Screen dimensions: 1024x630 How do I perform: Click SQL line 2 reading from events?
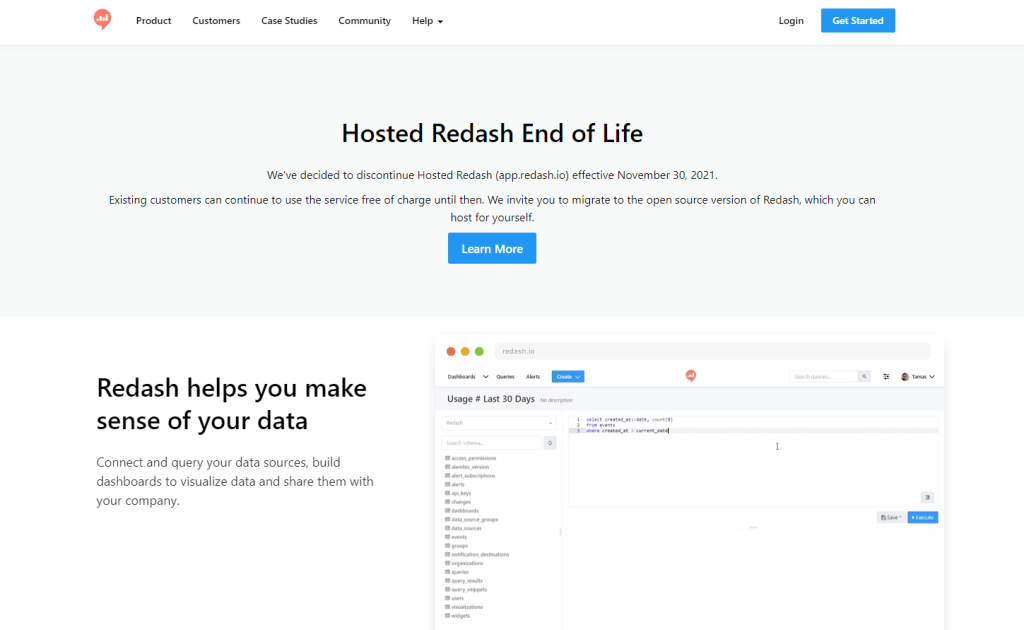pyautogui.click(x=600, y=425)
